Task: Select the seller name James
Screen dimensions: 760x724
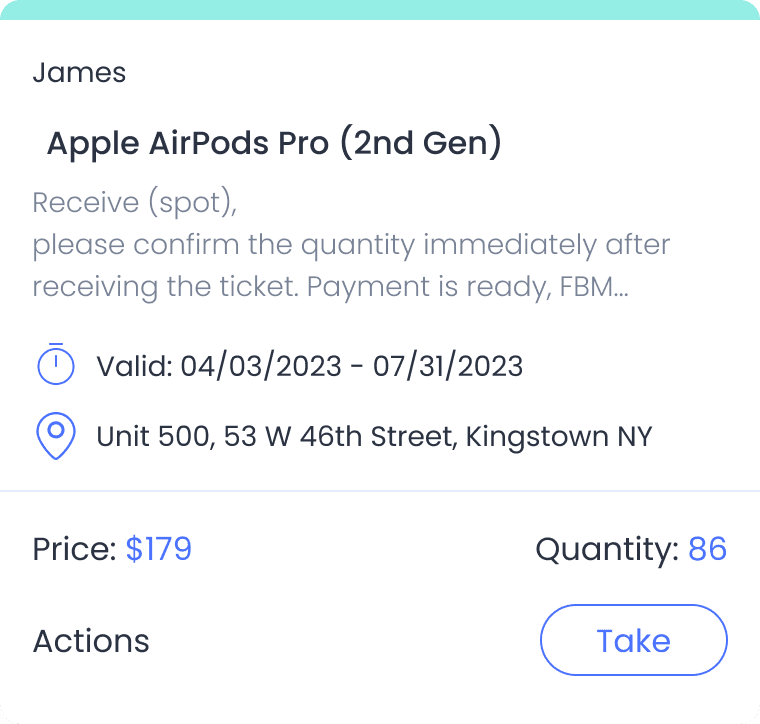Action: pyautogui.click(x=80, y=73)
